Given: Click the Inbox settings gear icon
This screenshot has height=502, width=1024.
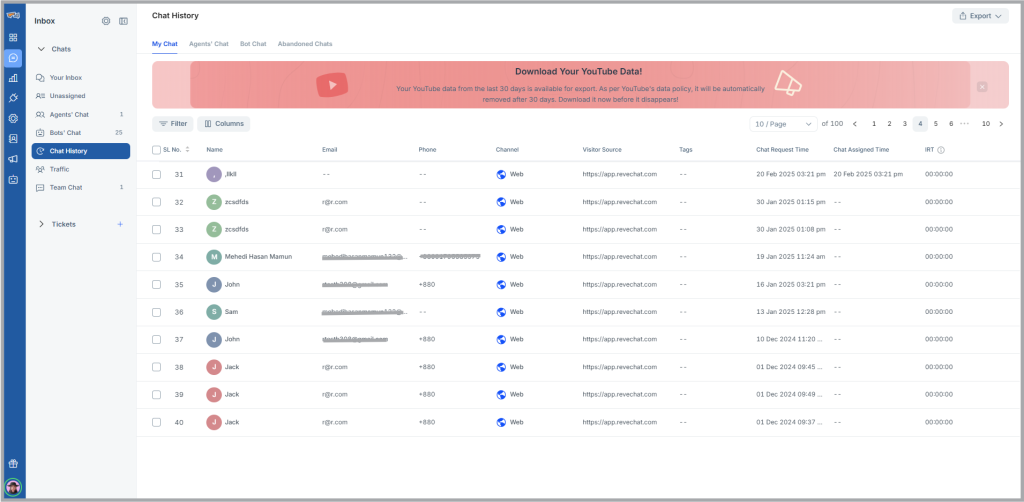Looking at the screenshot, I should [106, 21].
